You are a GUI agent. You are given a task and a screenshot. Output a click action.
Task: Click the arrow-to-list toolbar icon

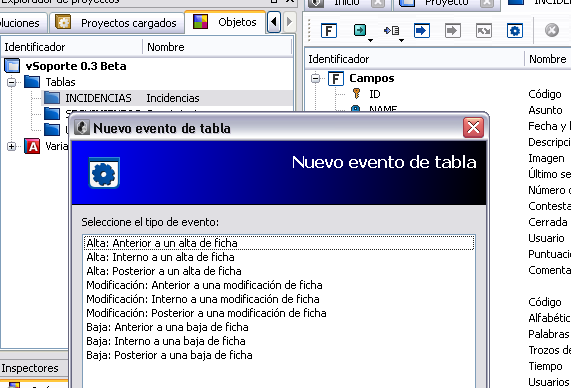tap(391, 31)
